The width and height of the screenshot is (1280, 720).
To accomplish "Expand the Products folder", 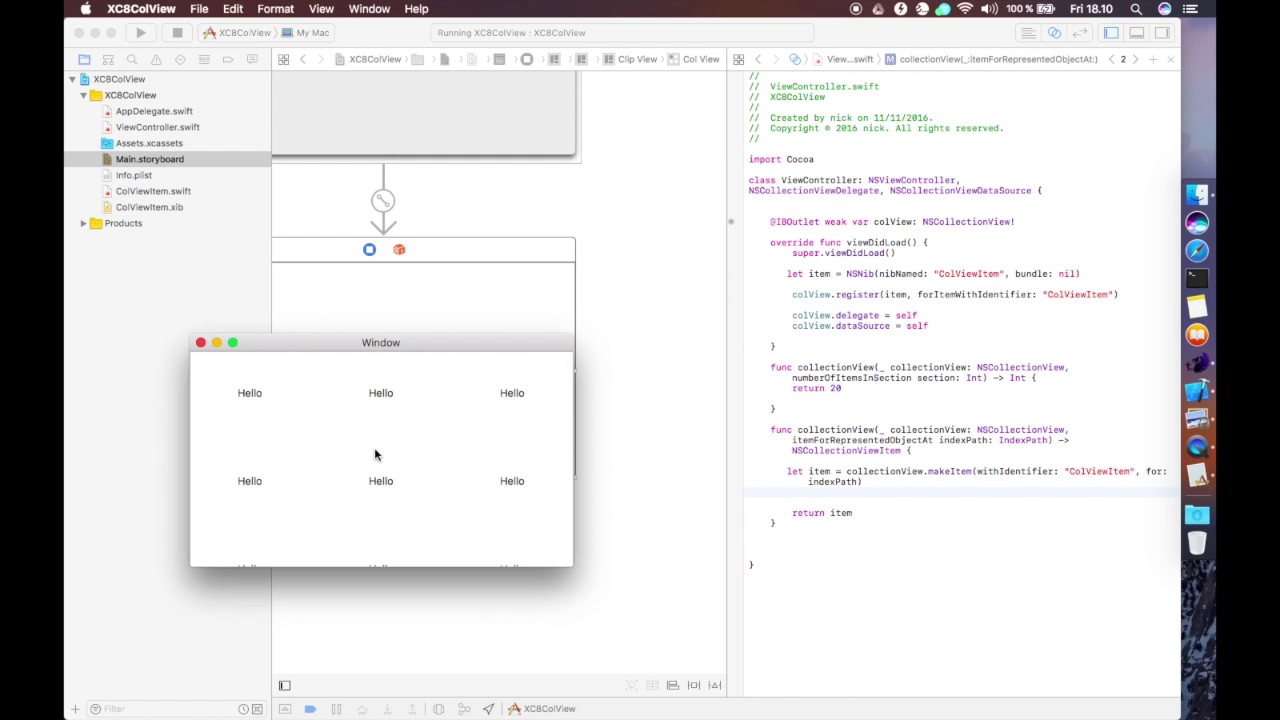I will [x=84, y=223].
